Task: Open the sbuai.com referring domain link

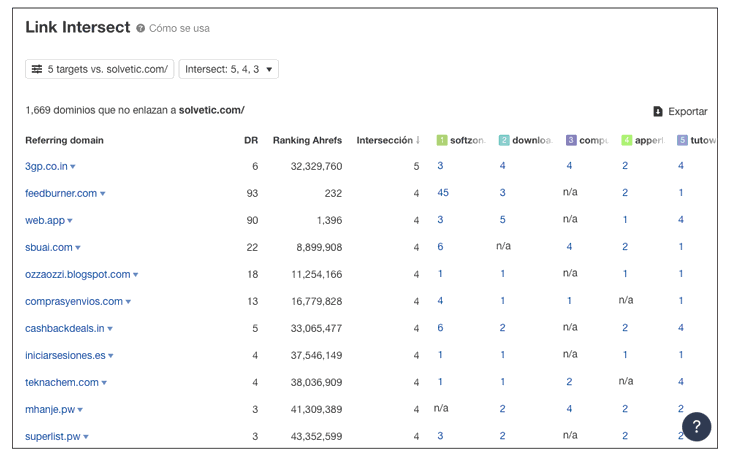Action: coord(48,247)
